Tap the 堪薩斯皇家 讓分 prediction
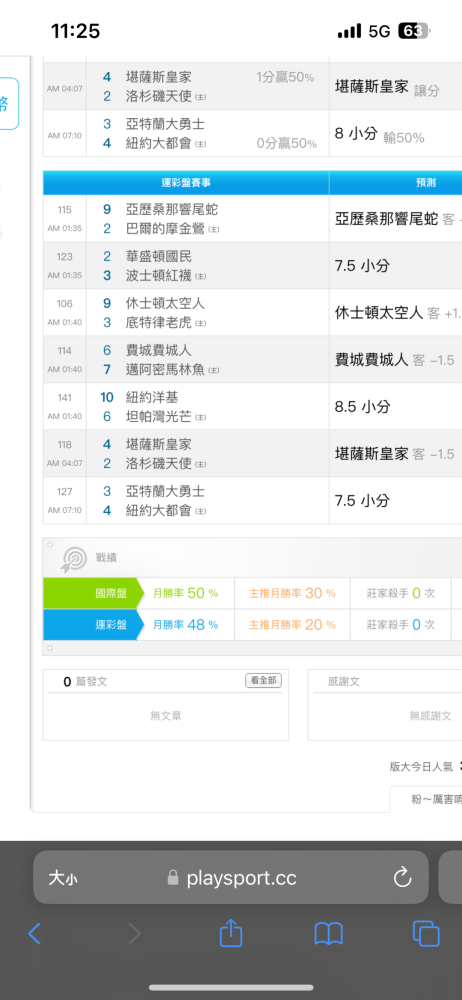This screenshot has width=462, height=1000. tap(387, 88)
